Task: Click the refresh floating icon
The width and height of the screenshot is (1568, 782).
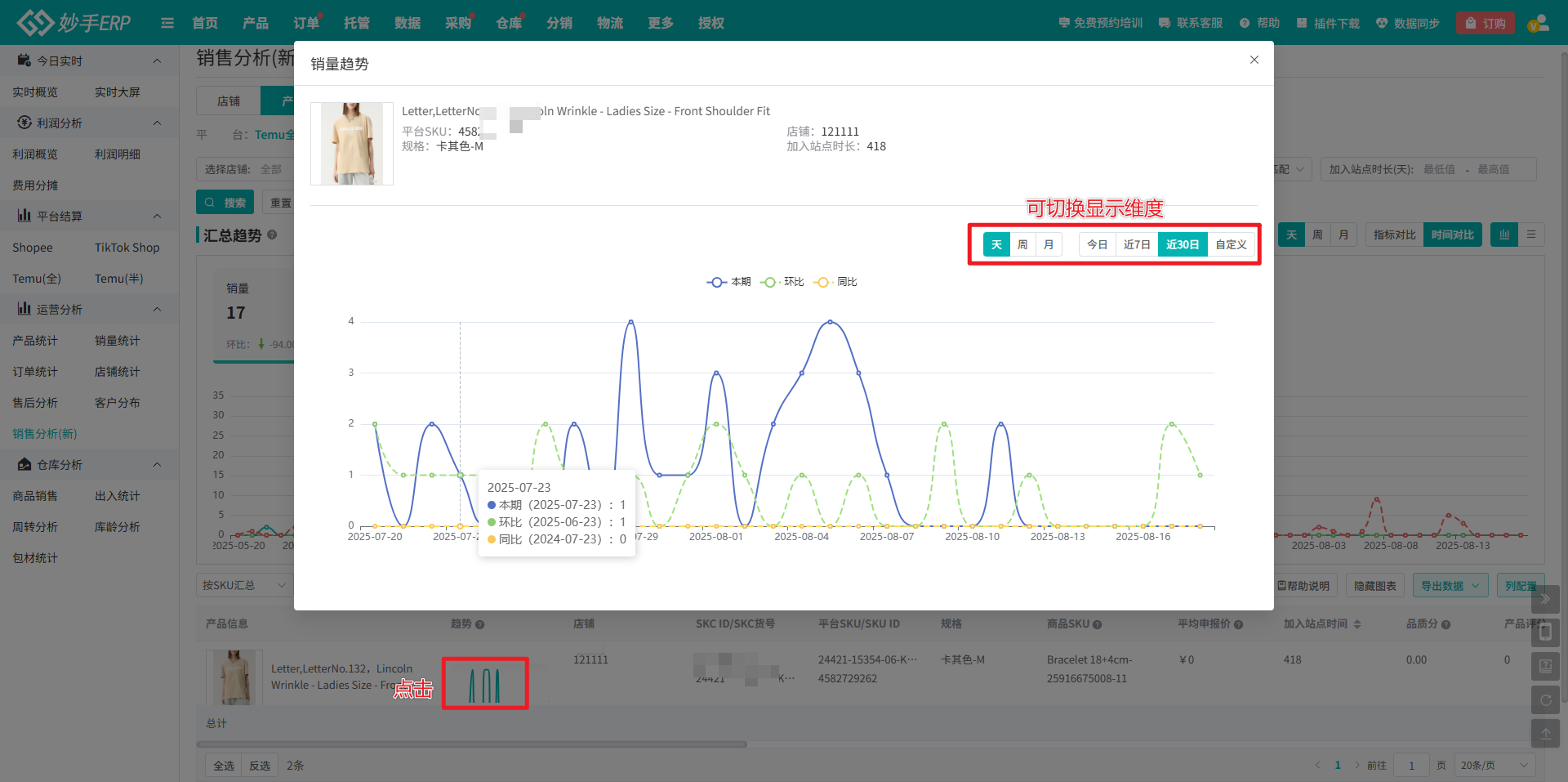Action: click(x=1545, y=700)
